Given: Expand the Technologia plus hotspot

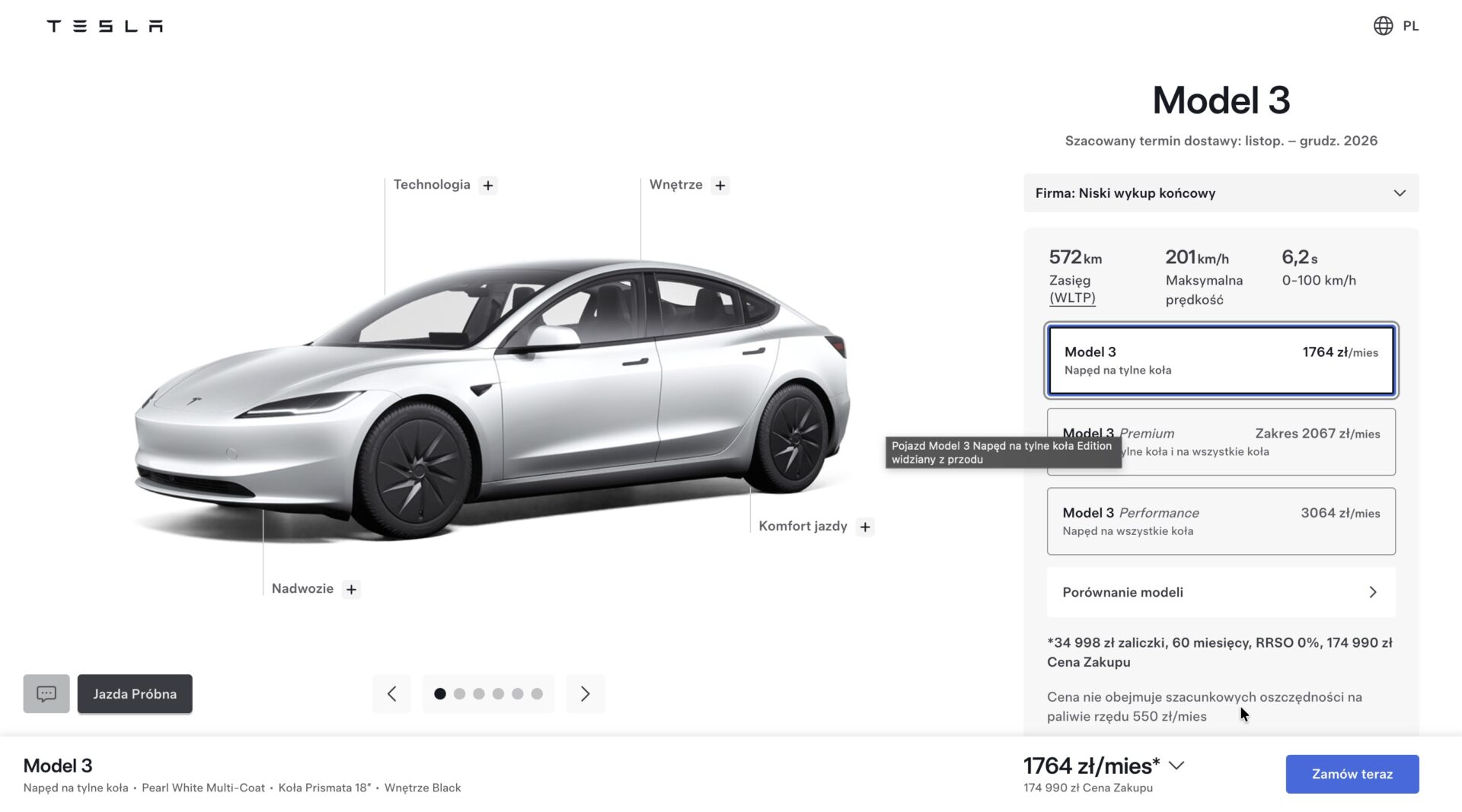Looking at the screenshot, I should (488, 185).
